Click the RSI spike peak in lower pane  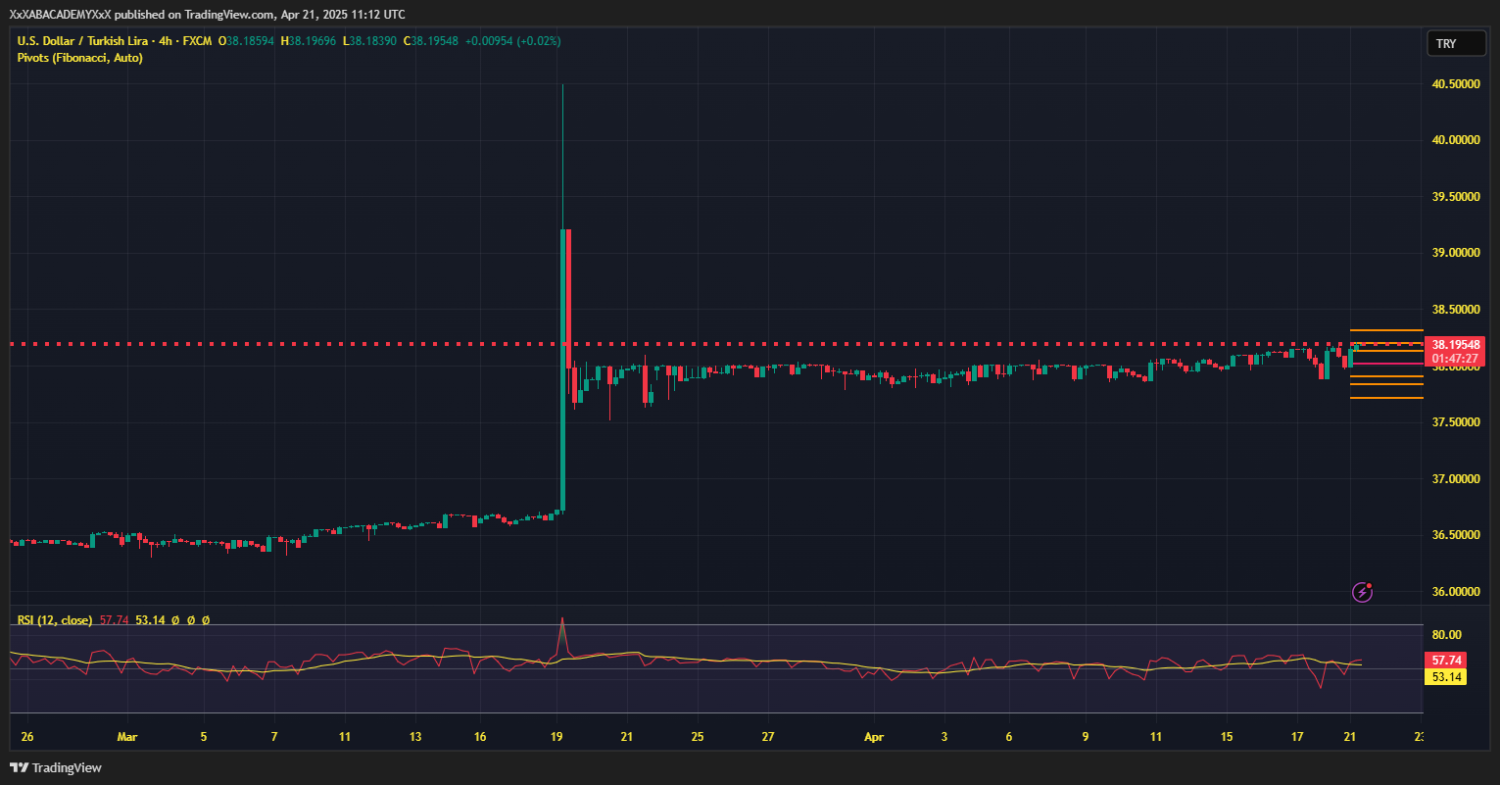tap(562, 619)
